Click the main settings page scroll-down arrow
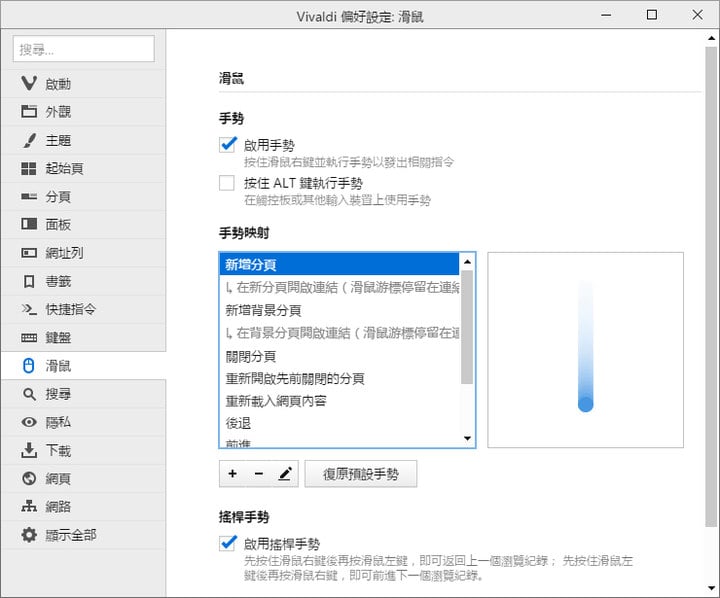Image resolution: width=720 pixels, height=598 pixels. (x=711, y=588)
